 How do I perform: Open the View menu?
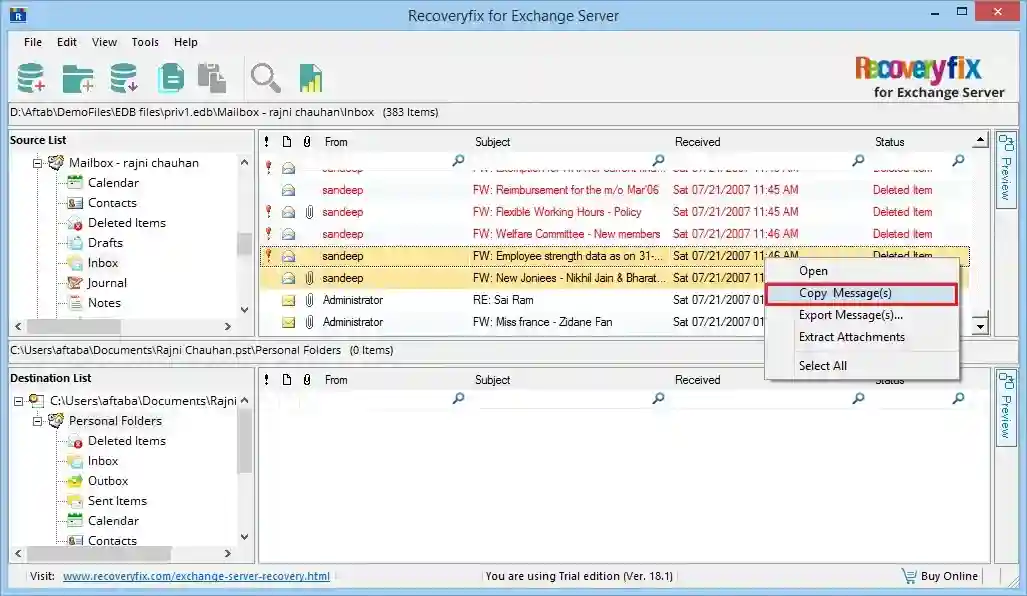tap(104, 42)
